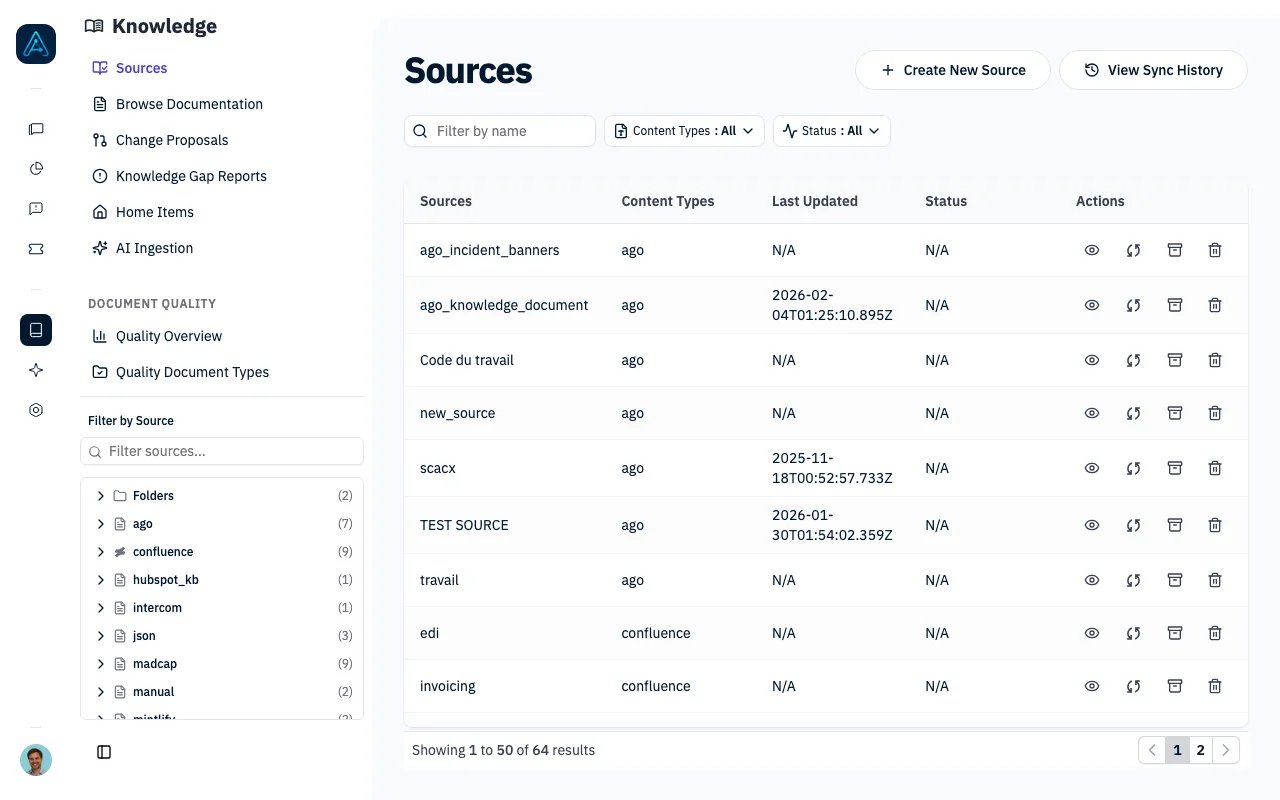This screenshot has width=1280, height=800.
Task: Click the Filter by name field
Action: (x=500, y=131)
